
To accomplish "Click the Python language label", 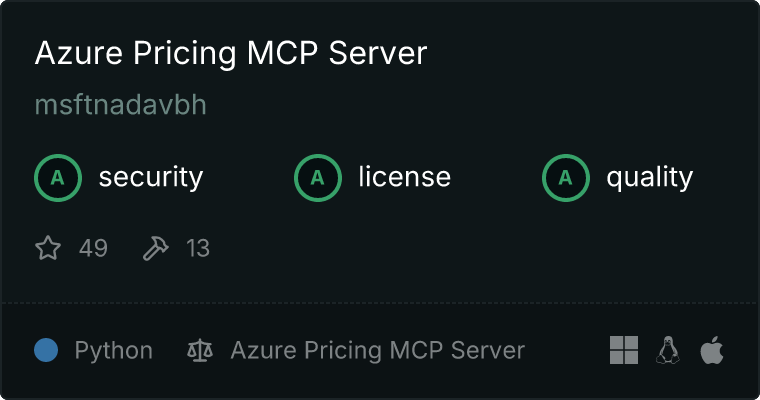I will (x=113, y=351).
